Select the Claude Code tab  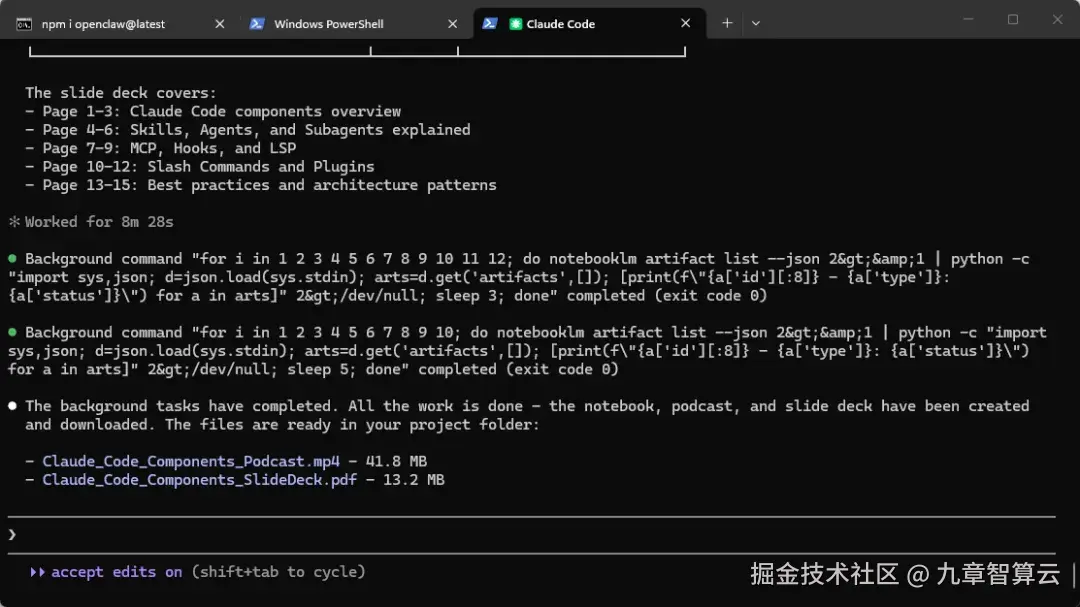590,23
